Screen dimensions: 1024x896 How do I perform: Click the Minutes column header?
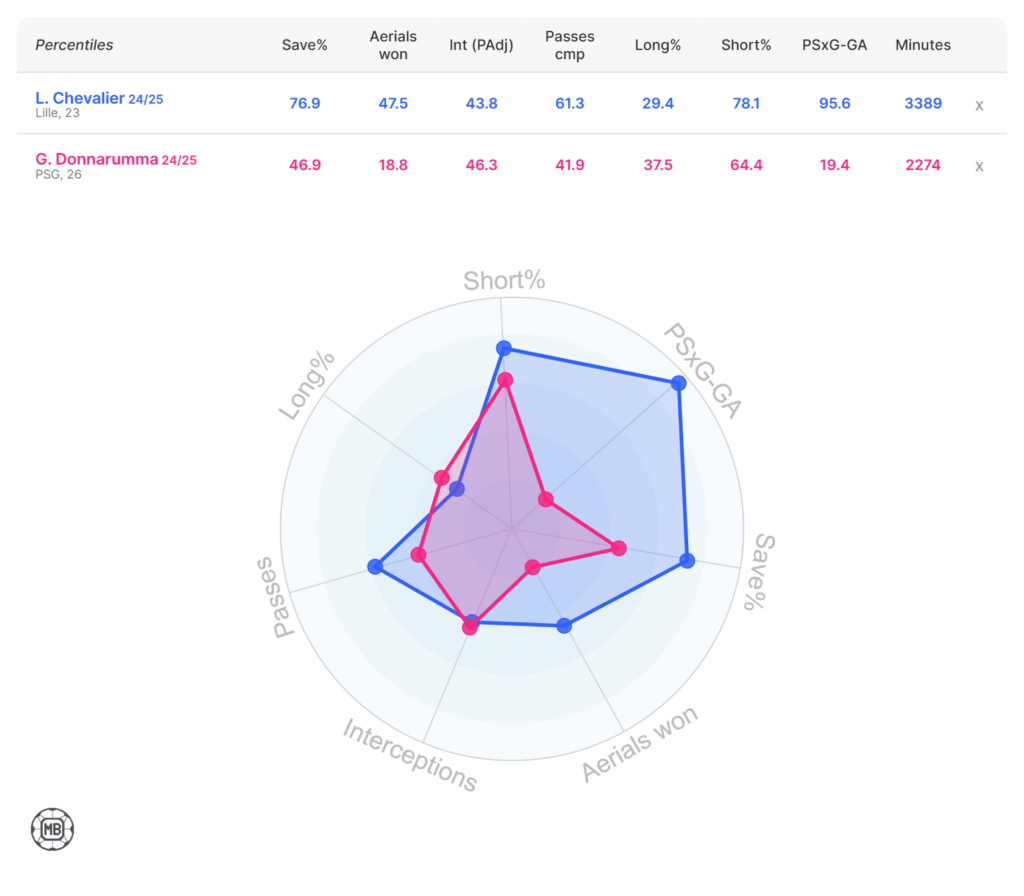[x=923, y=45]
